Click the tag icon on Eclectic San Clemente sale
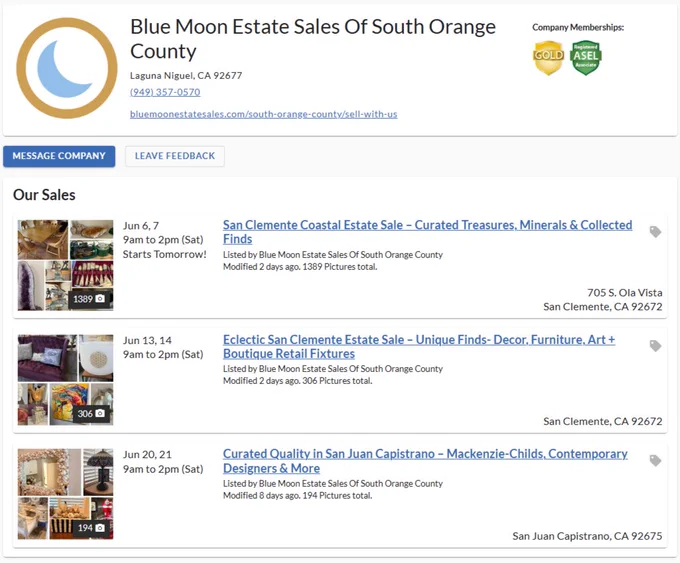Viewport: 680px width, 563px height. tap(655, 346)
